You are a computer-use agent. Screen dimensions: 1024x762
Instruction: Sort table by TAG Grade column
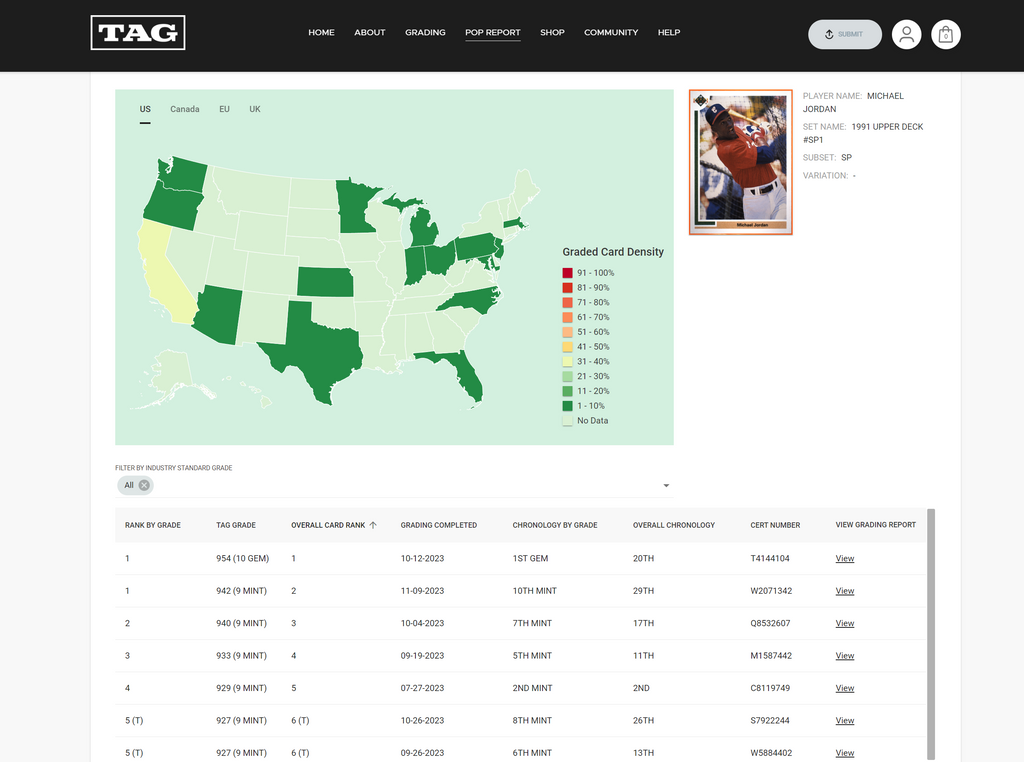point(236,525)
